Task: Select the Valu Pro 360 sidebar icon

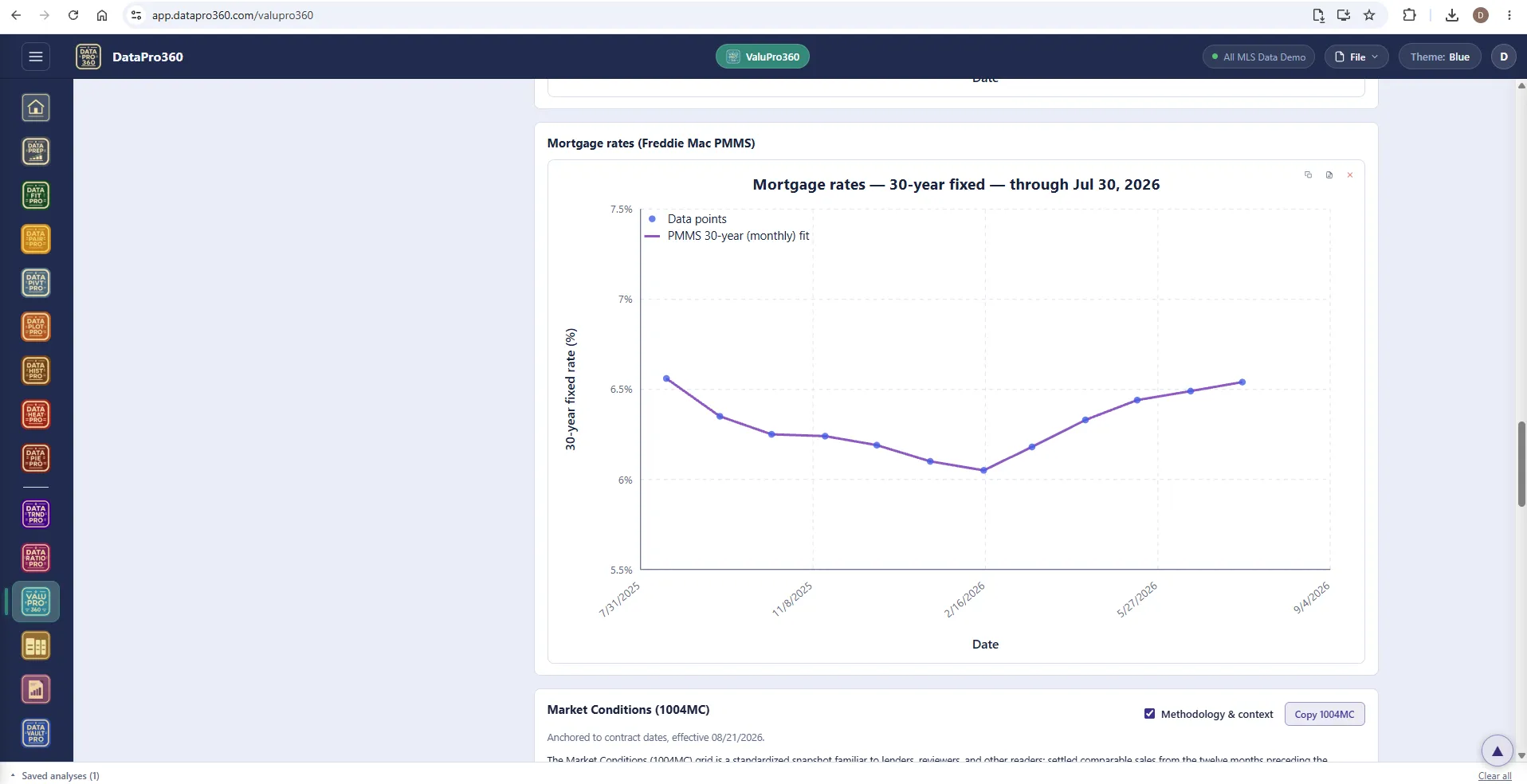Action: tap(36, 602)
